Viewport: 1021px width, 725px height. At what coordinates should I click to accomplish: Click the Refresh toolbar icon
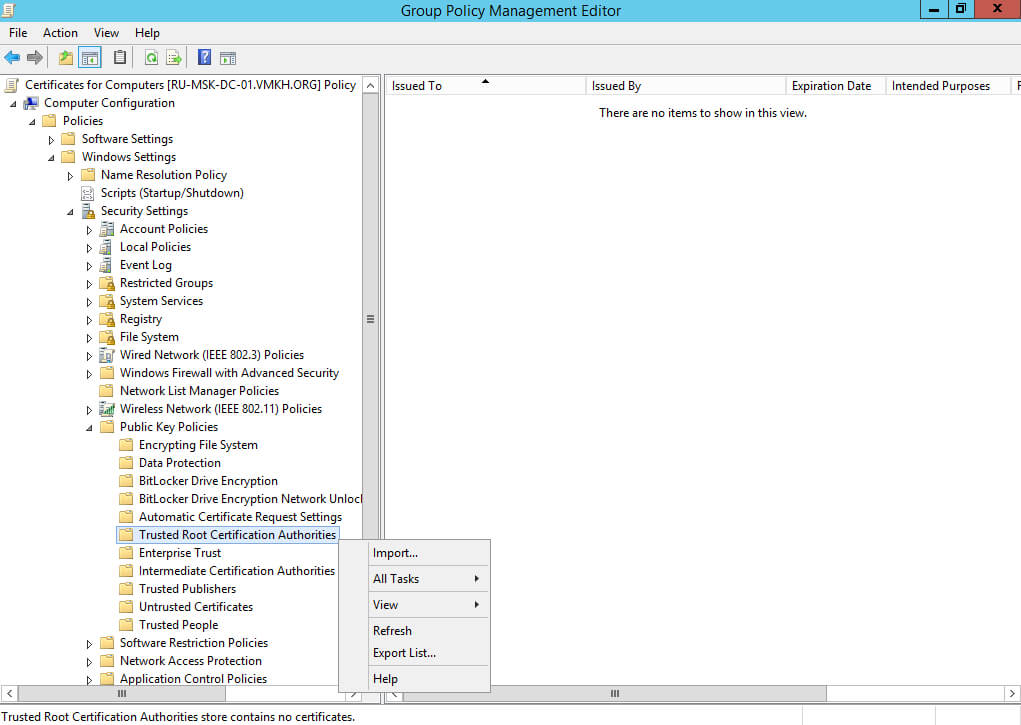151,58
